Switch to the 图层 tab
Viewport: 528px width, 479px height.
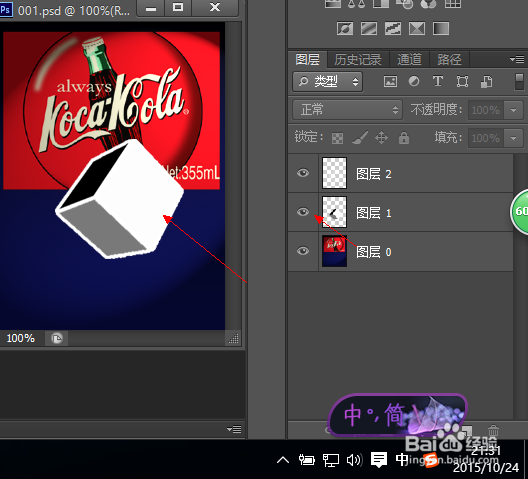tap(307, 60)
